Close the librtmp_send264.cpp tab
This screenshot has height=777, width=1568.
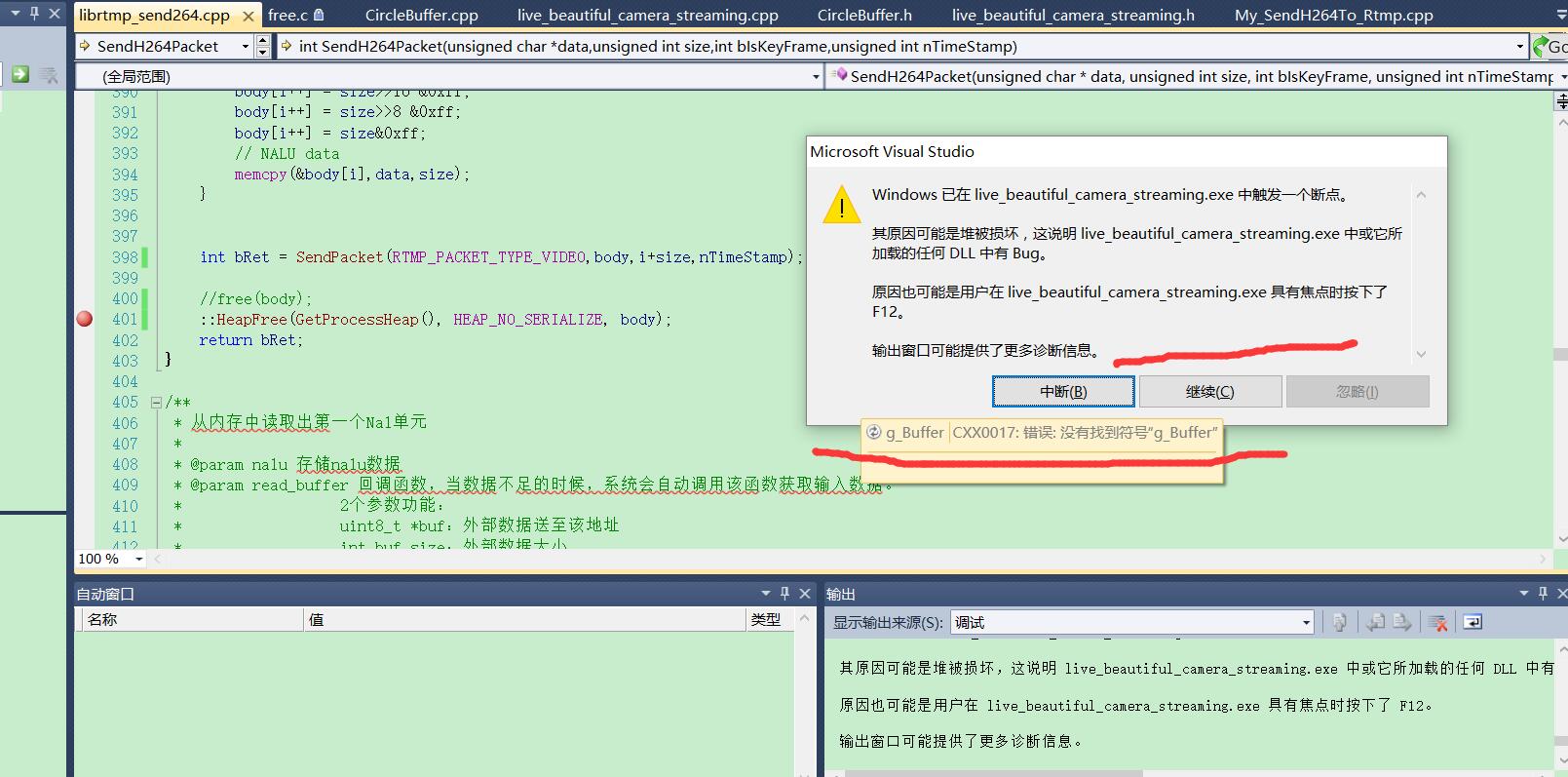tap(249, 16)
